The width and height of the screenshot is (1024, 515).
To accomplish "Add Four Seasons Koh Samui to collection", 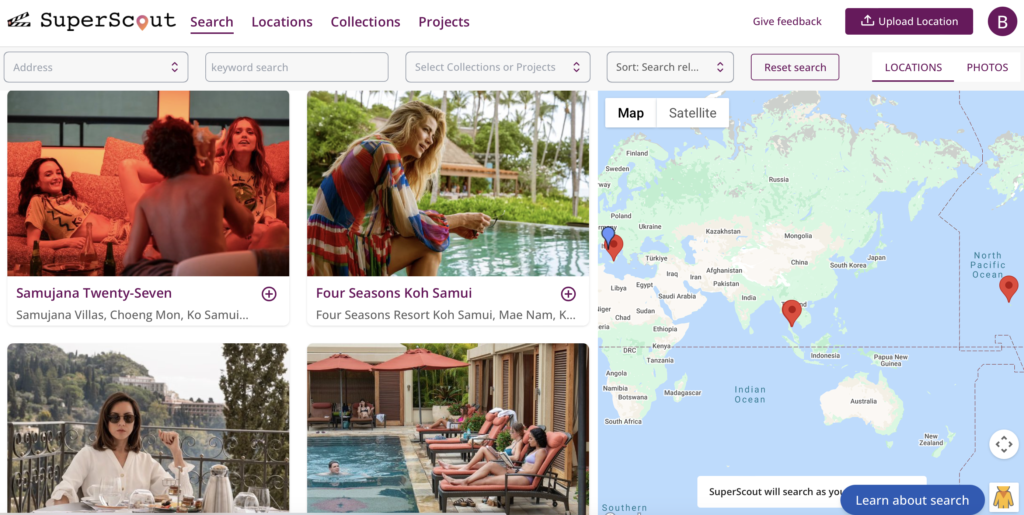I will coord(568,294).
